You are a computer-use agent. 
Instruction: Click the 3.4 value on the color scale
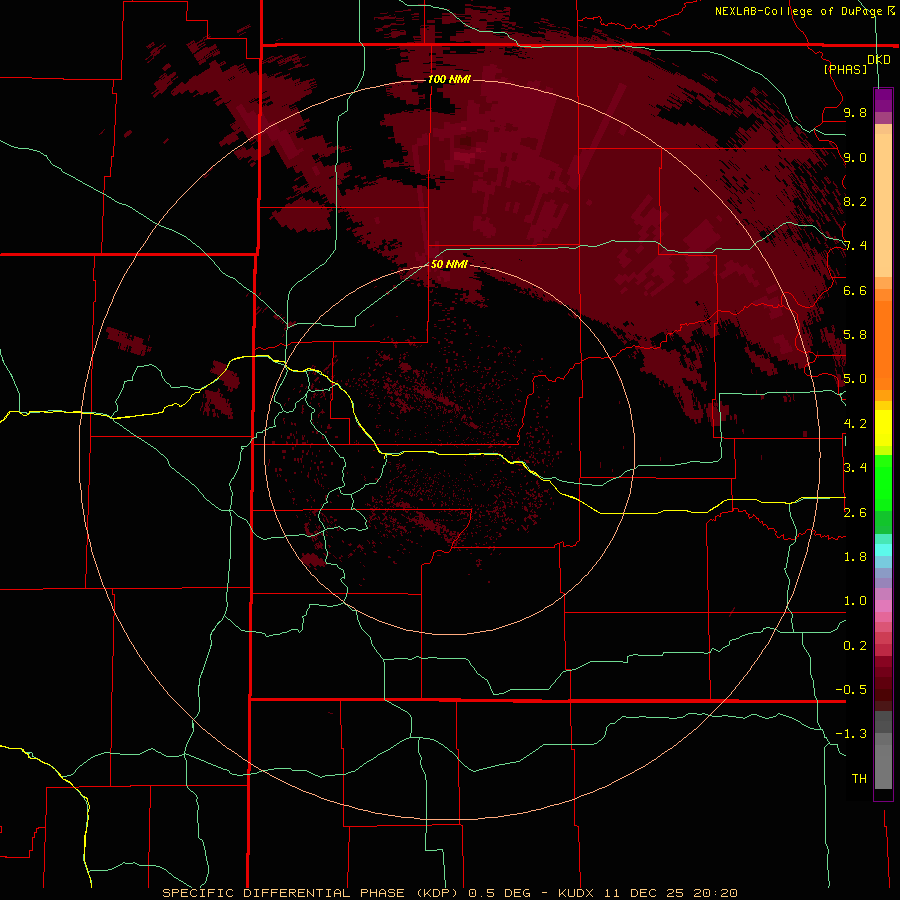(x=855, y=468)
